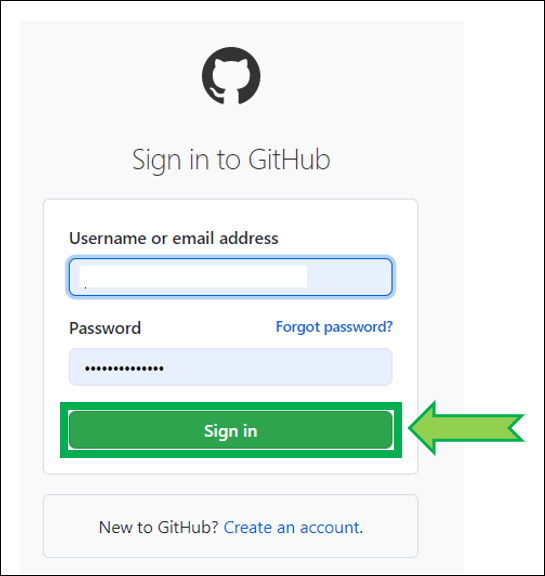Click empty space after the password dots
This screenshot has width=545, height=576.
(277, 367)
